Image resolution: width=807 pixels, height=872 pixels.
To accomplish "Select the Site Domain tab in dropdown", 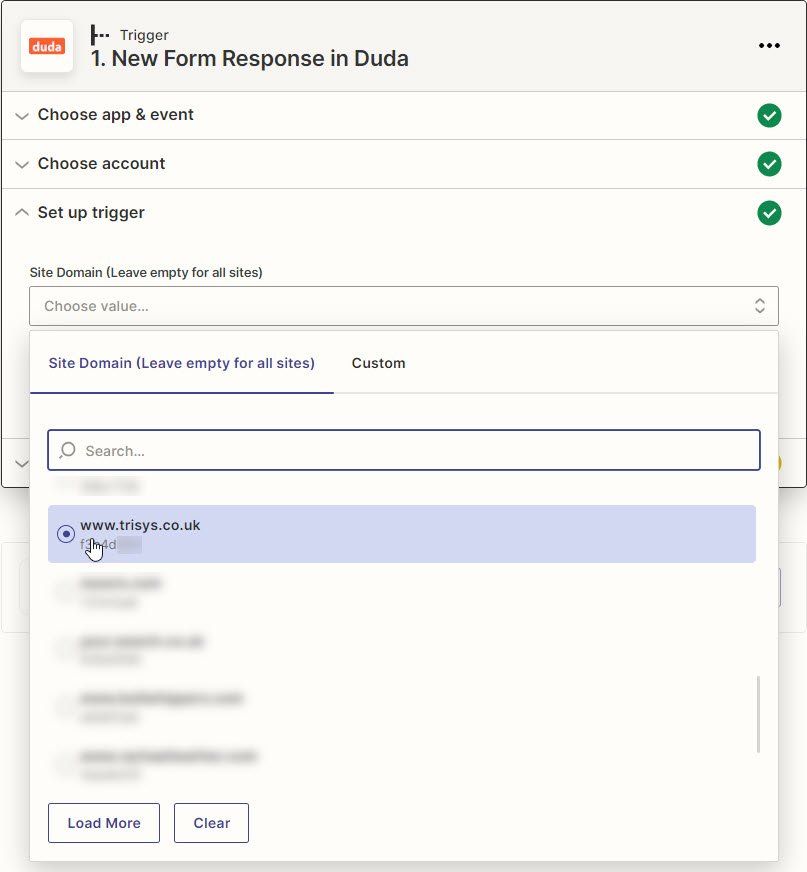I will coord(182,363).
